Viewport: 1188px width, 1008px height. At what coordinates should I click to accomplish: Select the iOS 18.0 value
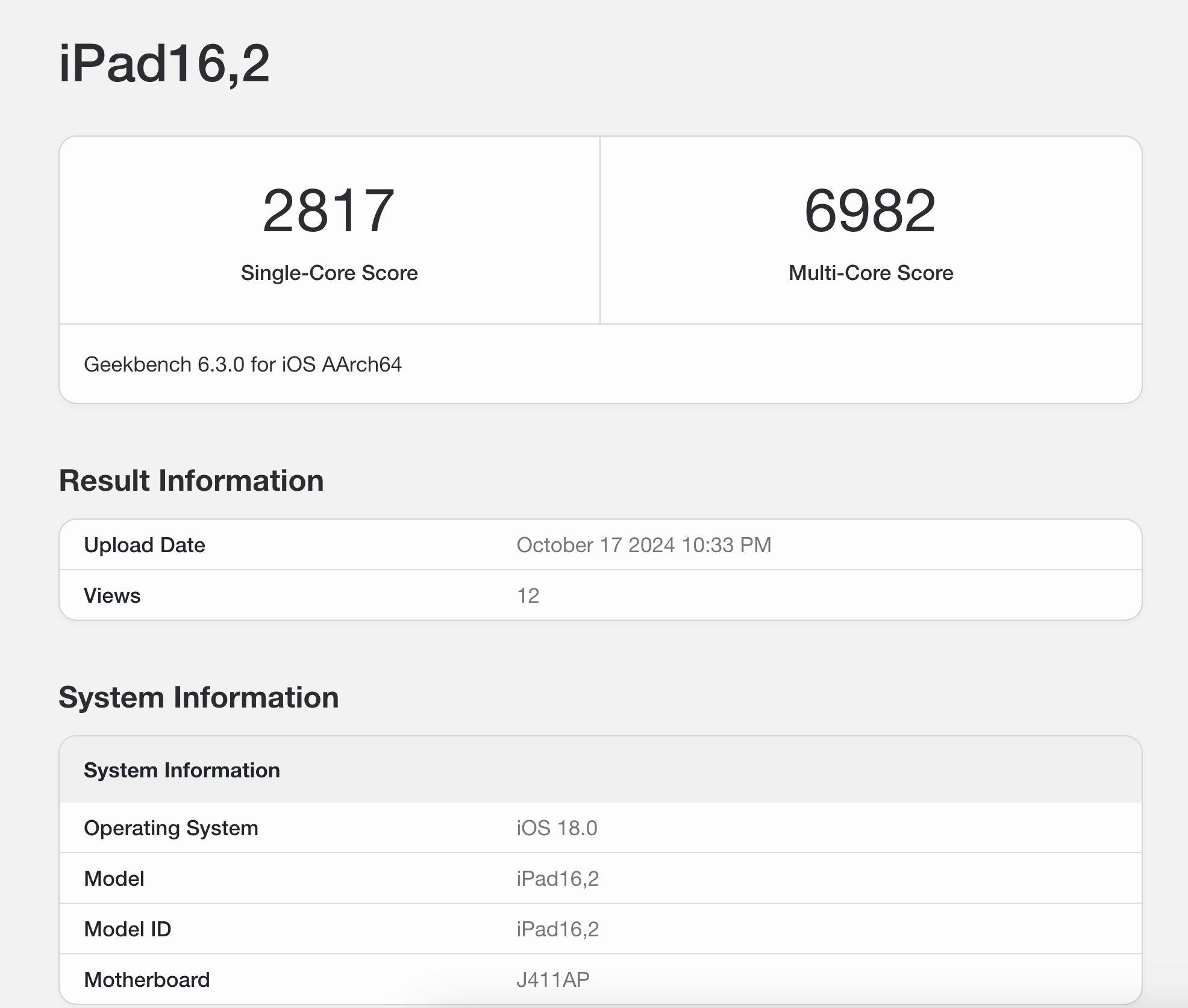coord(555,827)
